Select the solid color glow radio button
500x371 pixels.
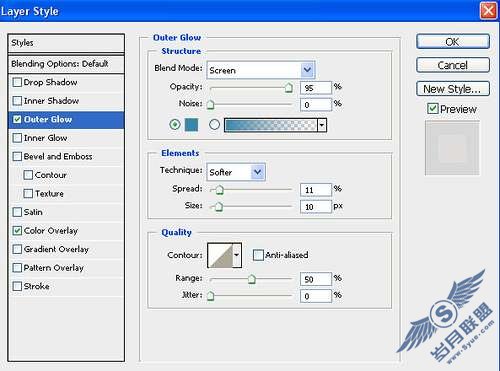(175, 125)
